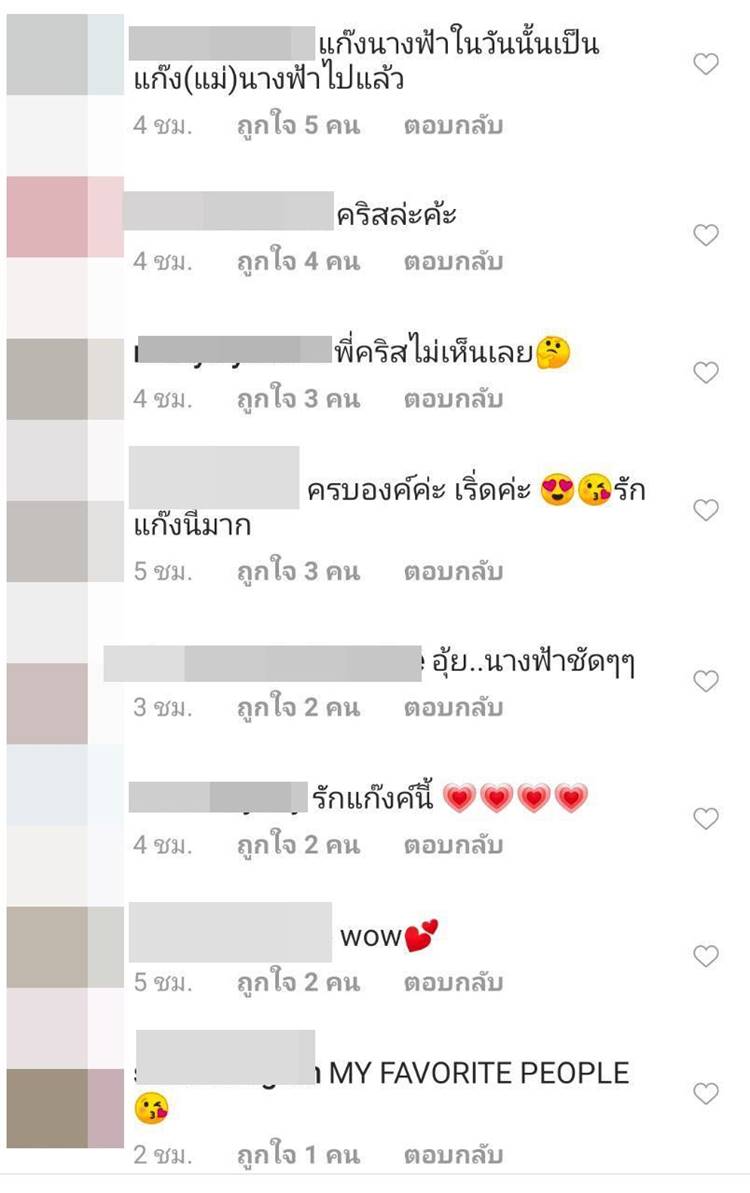Open the username of wow commenter

coord(230,932)
